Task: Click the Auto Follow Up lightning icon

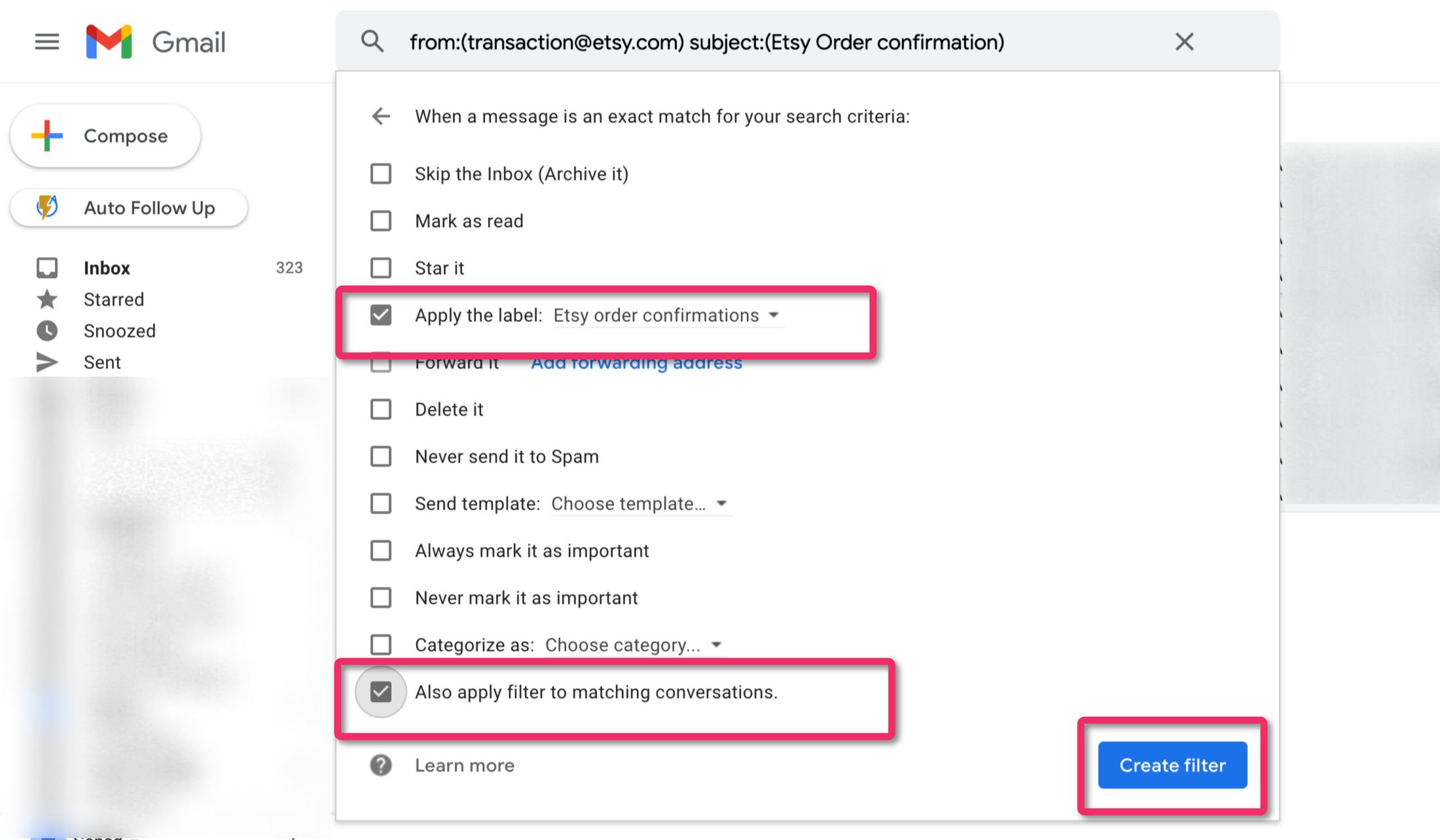Action: 47,207
